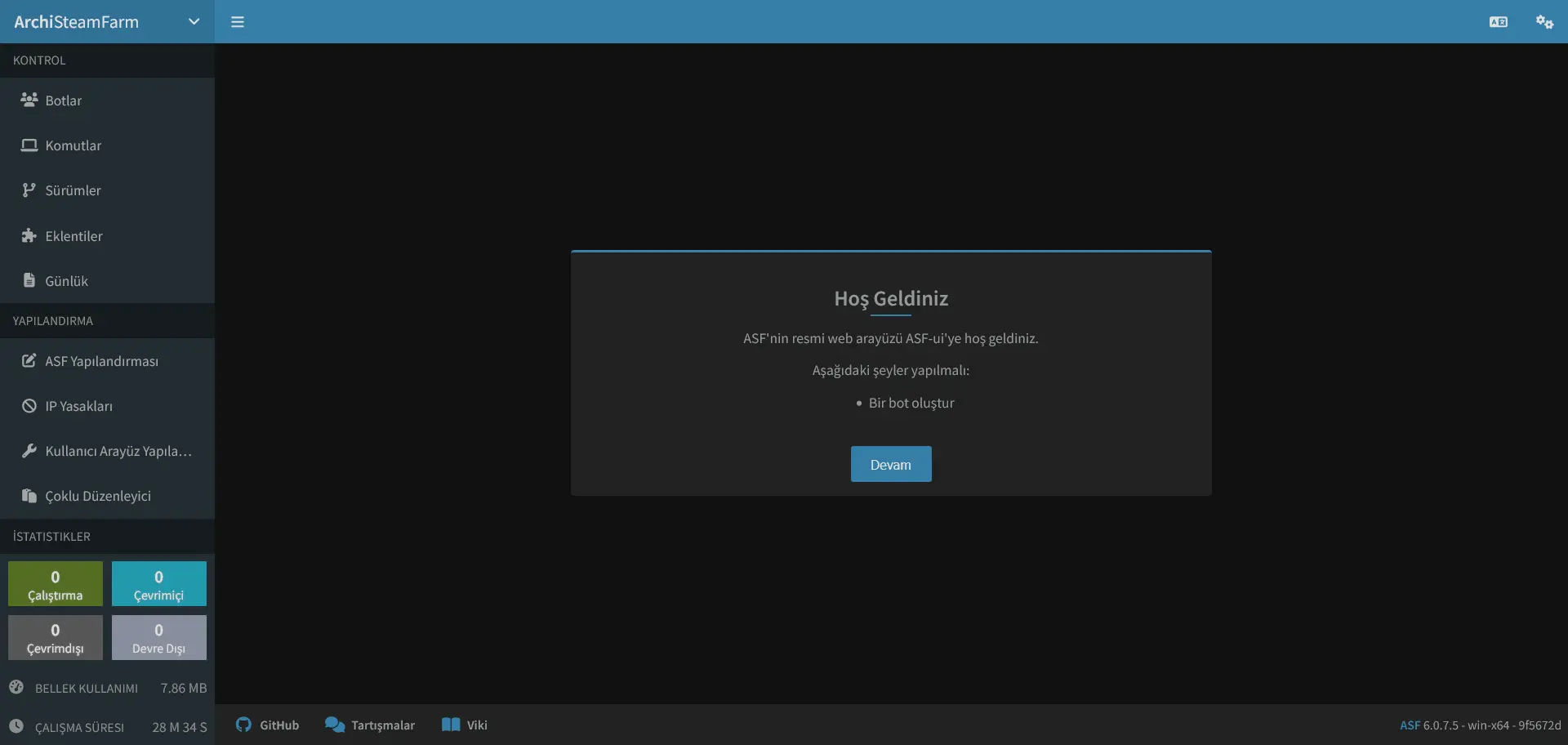This screenshot has height=745, width=1568.
Task: Click the ArchiSteamFarm brand title
Action: [x=77, y=22]
